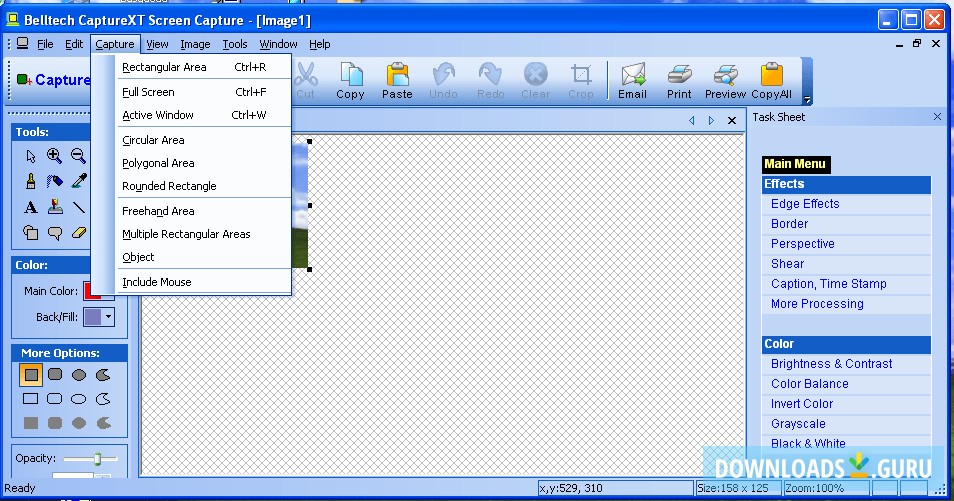Select the paint brush tool
954x501 pixels.
pyautogui.click(x=30, y=181)
